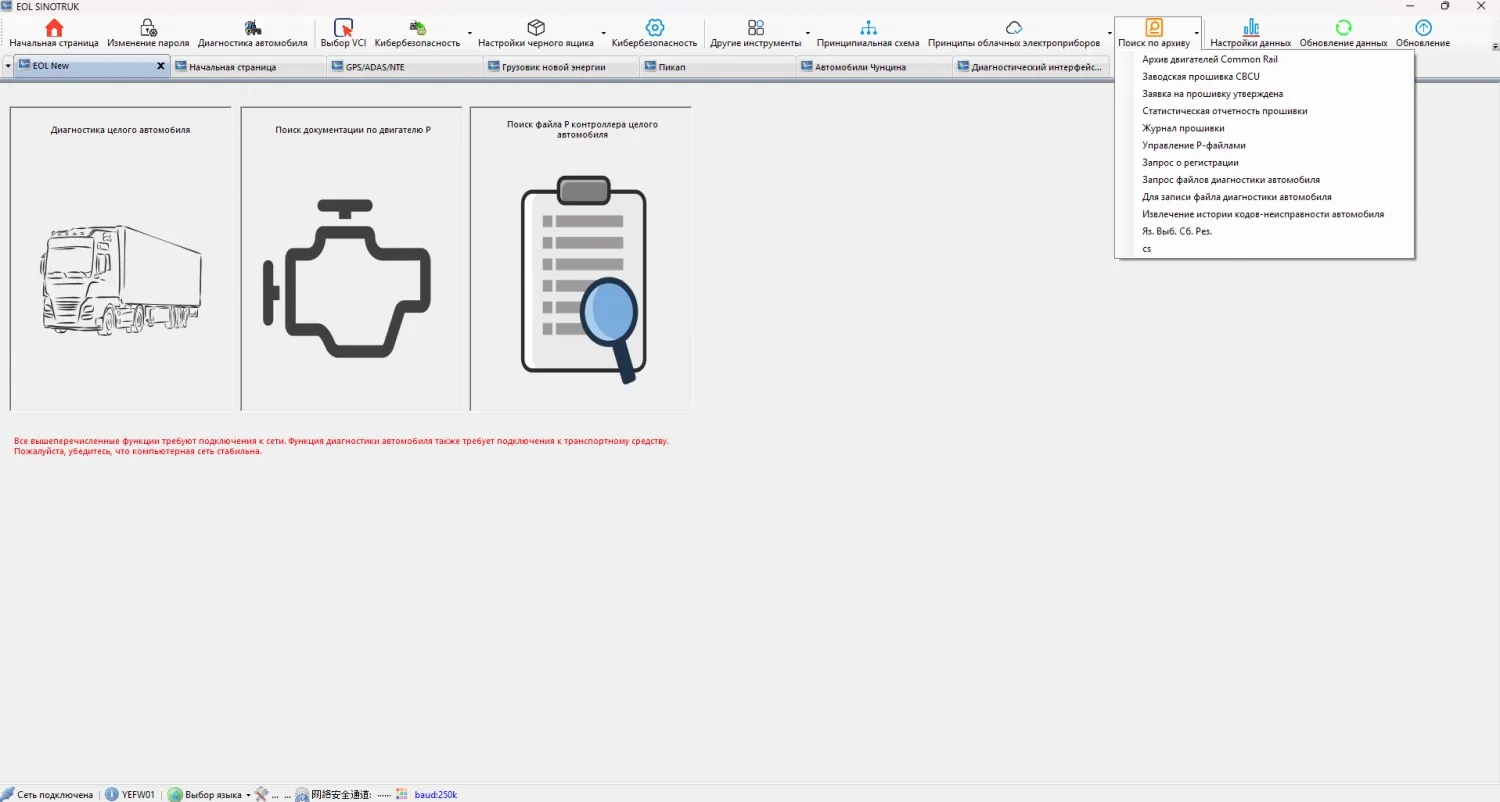The height and width of the screenshot is (802, 1500).
Task: Expand the Другие инструменты dropdown arrow
Action: tap(808, 33)
